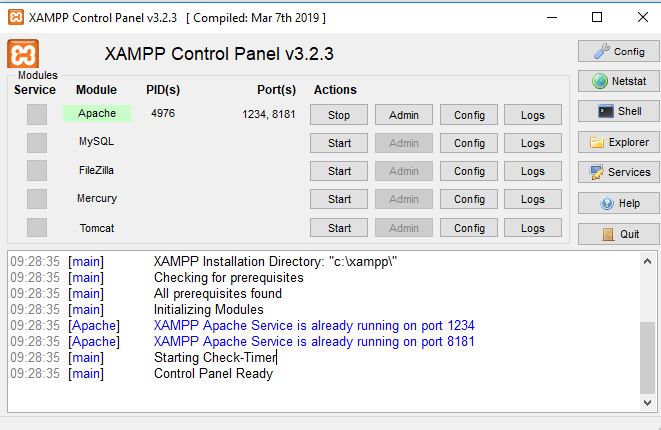
Task: Click log line 'All prerequisites found'
Action: point(218,293)
